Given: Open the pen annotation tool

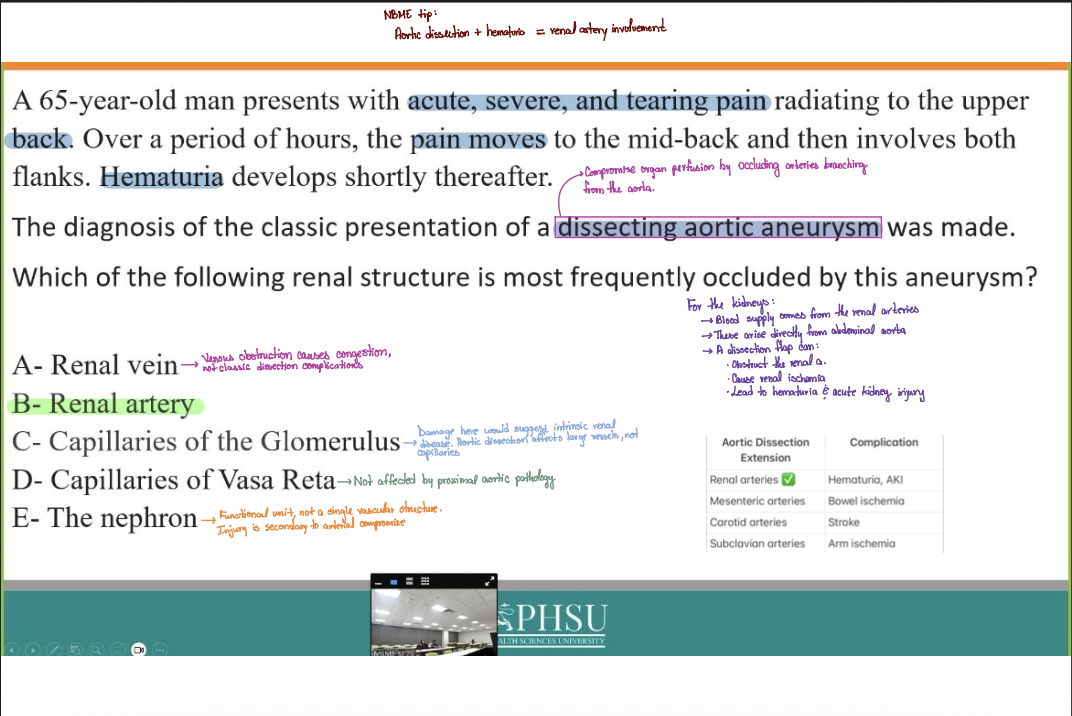Looking at the screenshot, I should coord(54,648).
